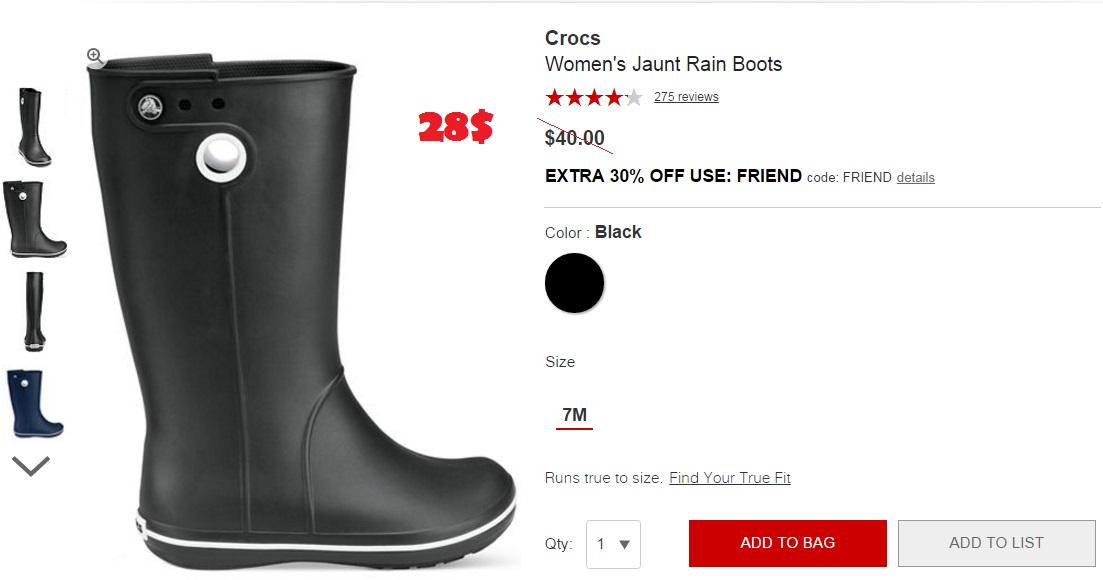Open the Qty quantity dropdown
Screen dimensions: 1103x580
tap(613, 544)
